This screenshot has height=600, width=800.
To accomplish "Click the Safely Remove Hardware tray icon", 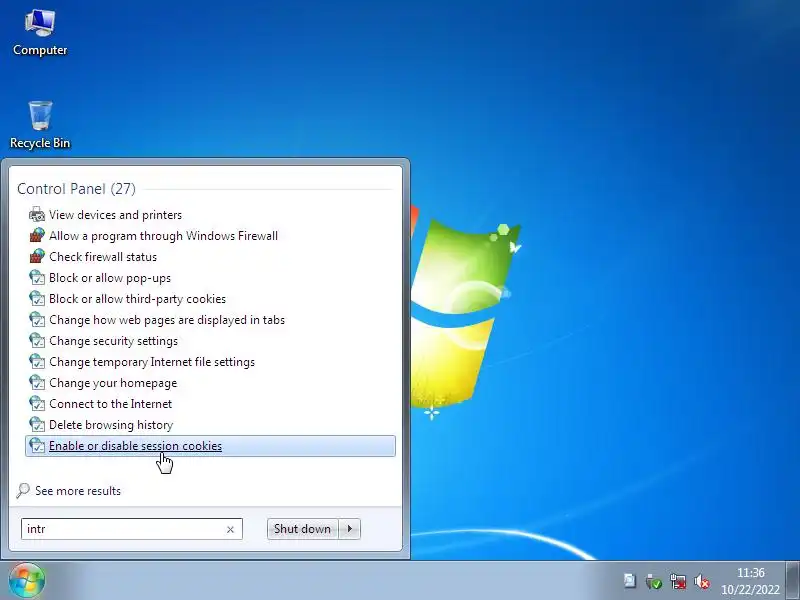I will (654, 581).
